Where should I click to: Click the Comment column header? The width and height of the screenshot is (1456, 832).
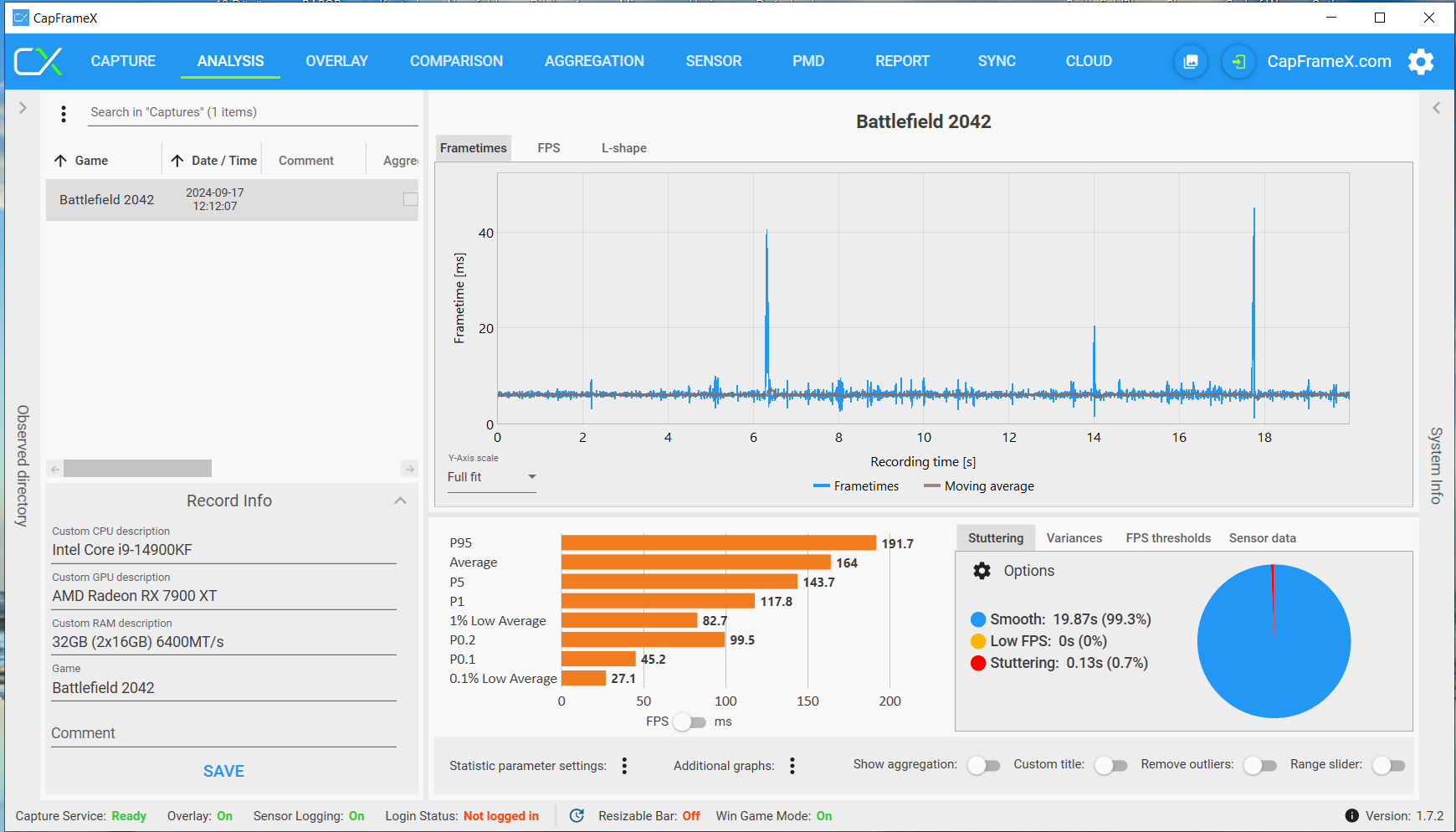tap(306, 161)
